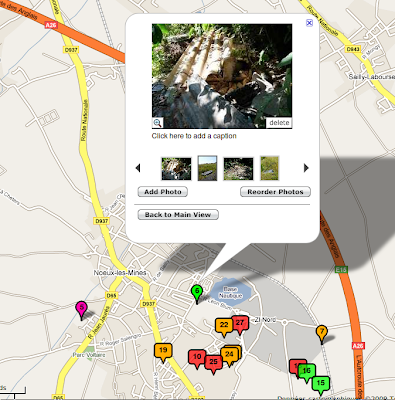Go Back to Main View
Viewport: 395px width, 400px height.
178,215
